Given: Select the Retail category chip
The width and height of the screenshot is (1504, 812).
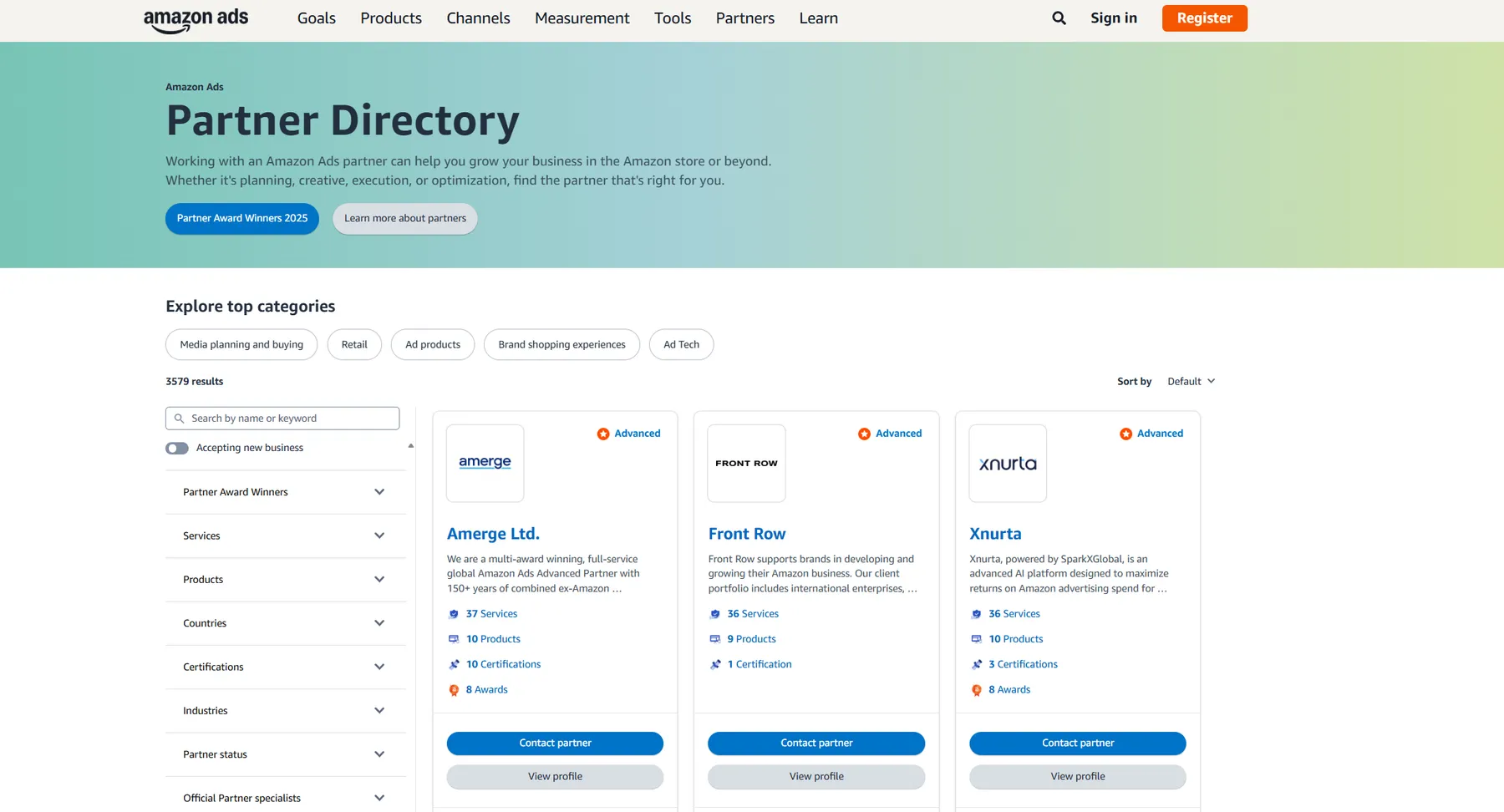Looking at the screenshot, I should [x=354, y=345].
